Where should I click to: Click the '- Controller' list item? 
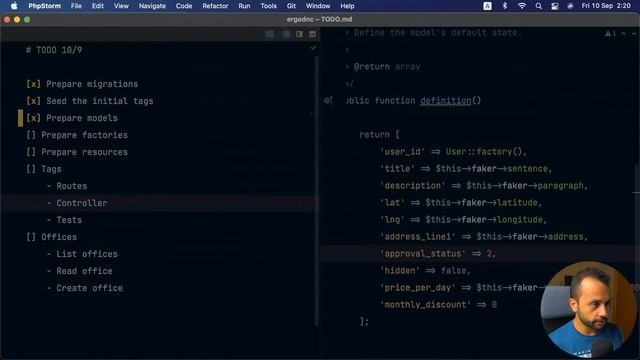[x=77, y=203]
